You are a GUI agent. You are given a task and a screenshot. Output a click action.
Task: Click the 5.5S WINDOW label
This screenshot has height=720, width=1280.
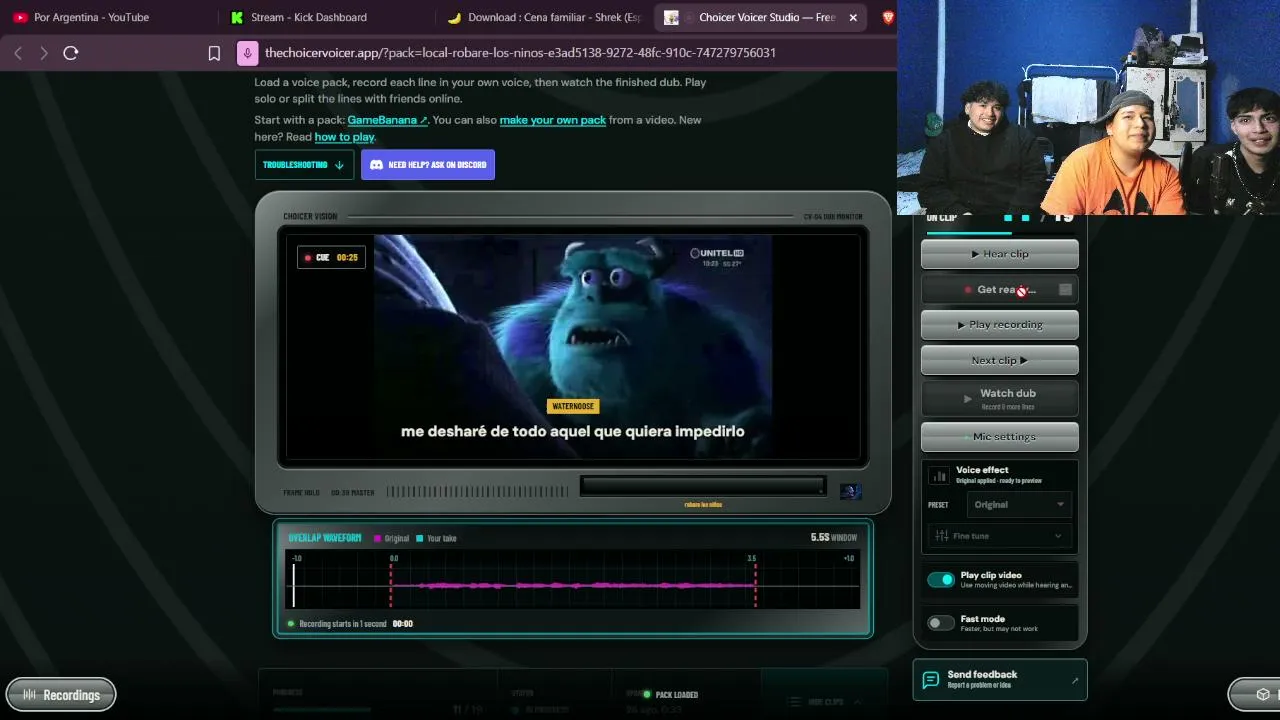[x=833, y=538]
